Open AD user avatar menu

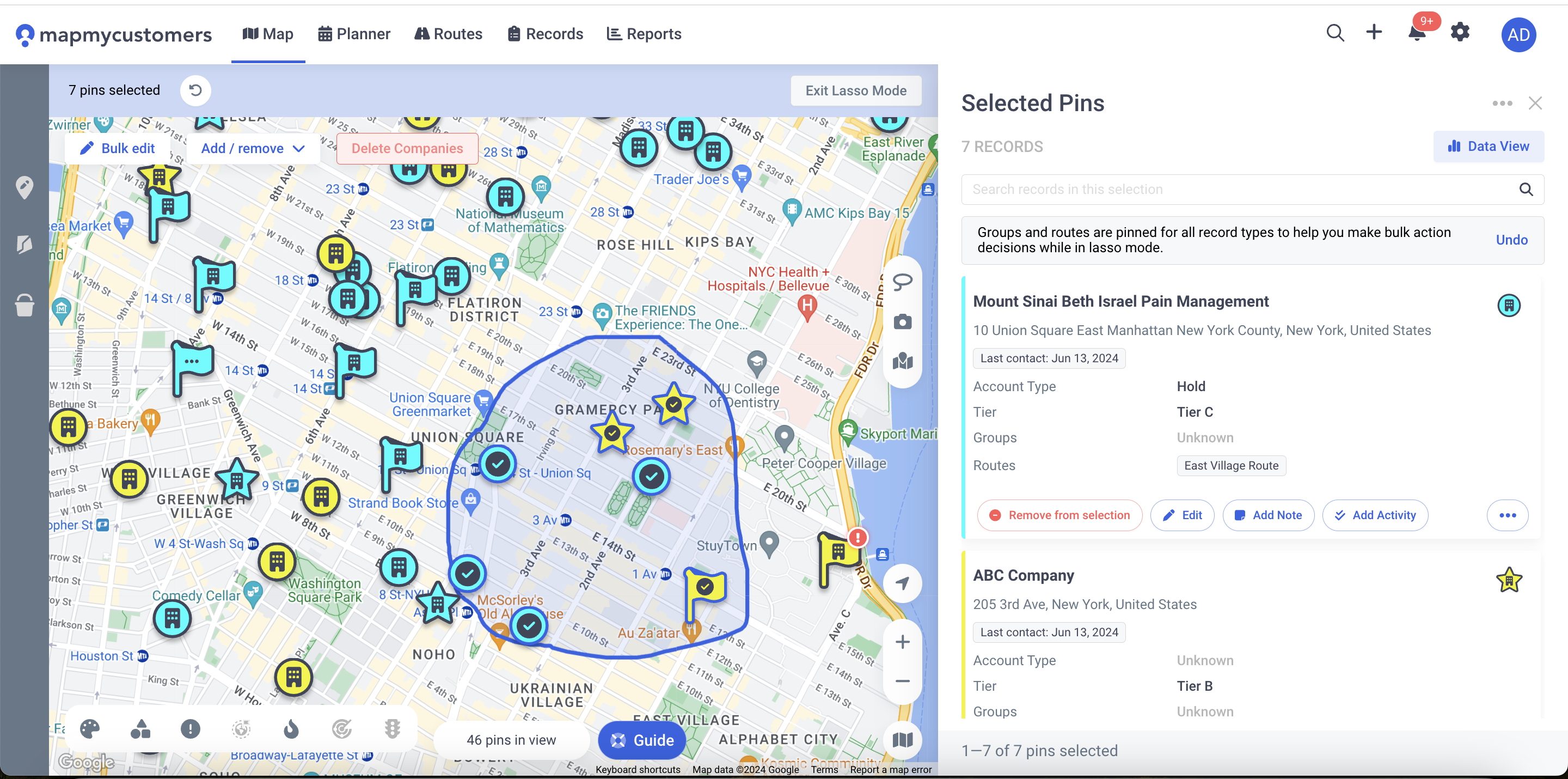[1518, 35]
